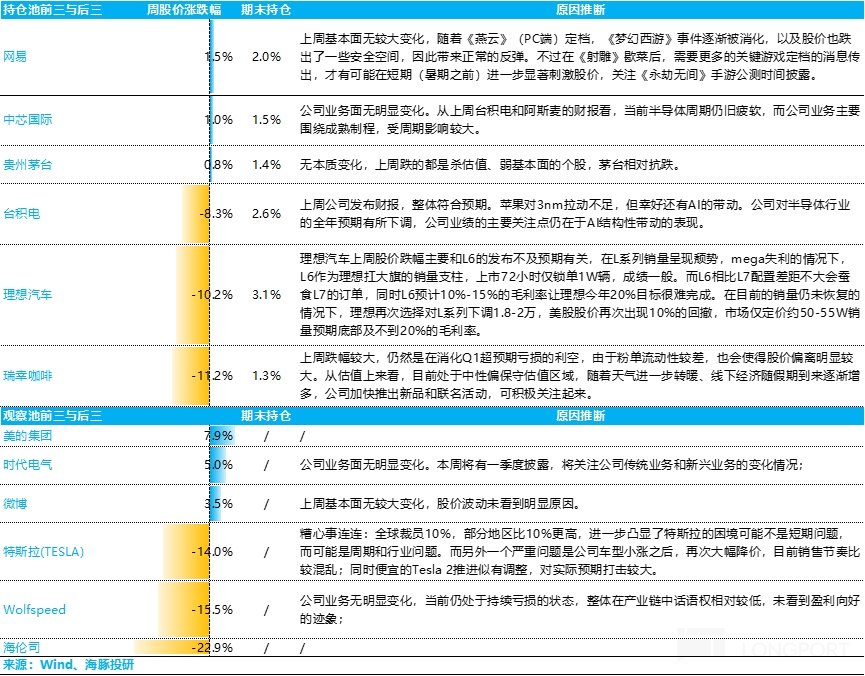865x676 pixels.
Task: Click the 5.0% change for 时代电气
Action: click(219, 465)
